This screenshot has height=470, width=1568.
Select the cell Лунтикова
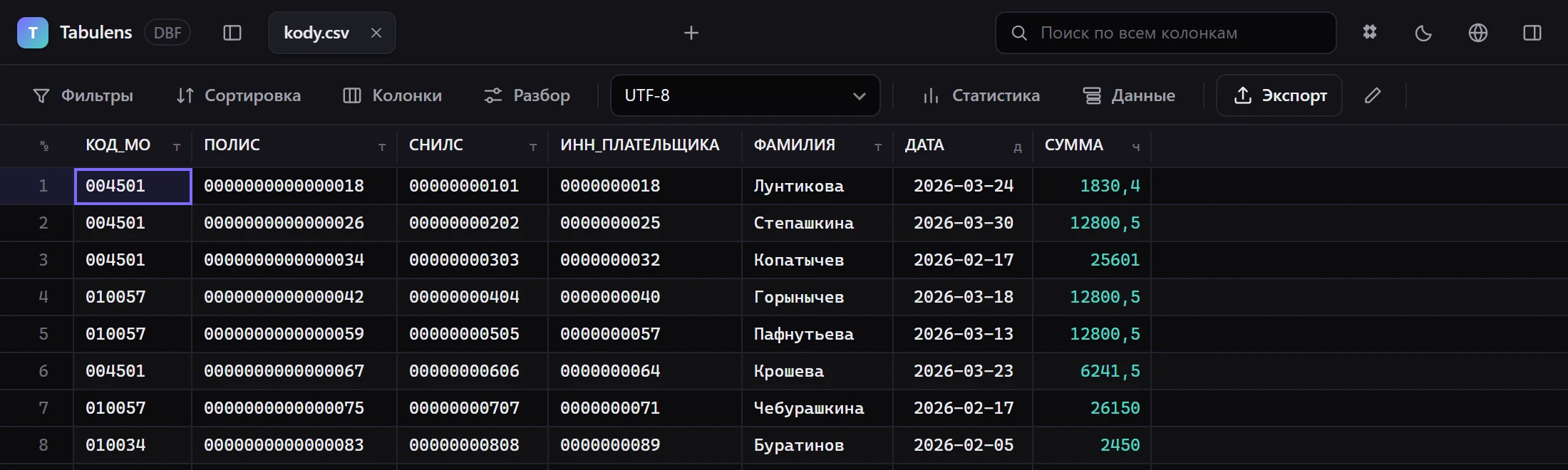(x=817, y=187)
